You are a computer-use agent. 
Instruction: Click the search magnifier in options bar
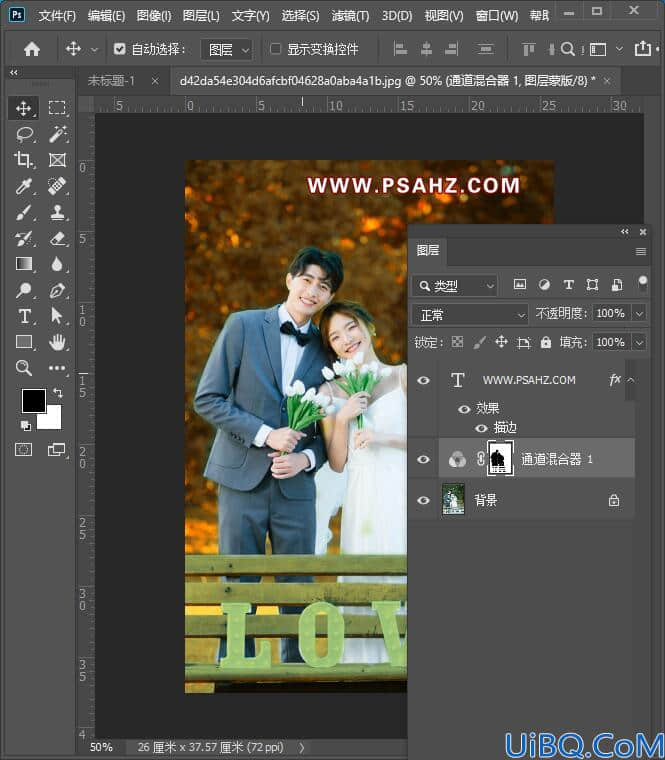coord(568,49)
